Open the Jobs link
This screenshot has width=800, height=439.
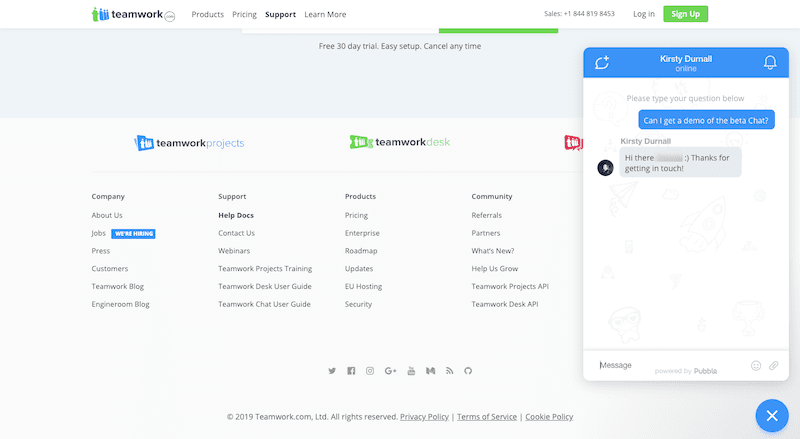(x=98, y=233)
